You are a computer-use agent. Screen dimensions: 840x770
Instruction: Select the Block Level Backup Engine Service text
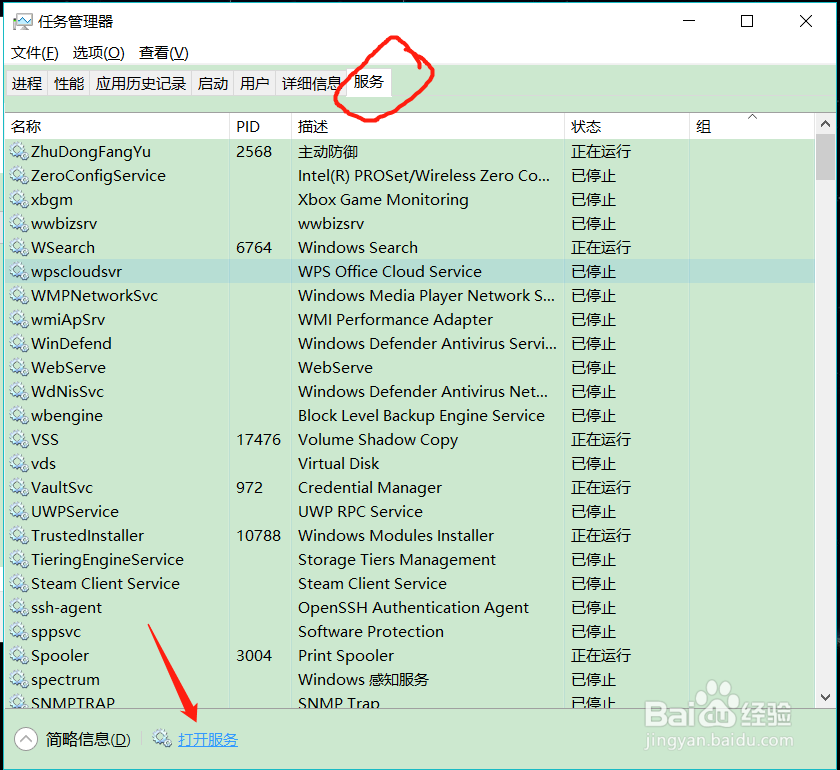(x=421, y=415)
